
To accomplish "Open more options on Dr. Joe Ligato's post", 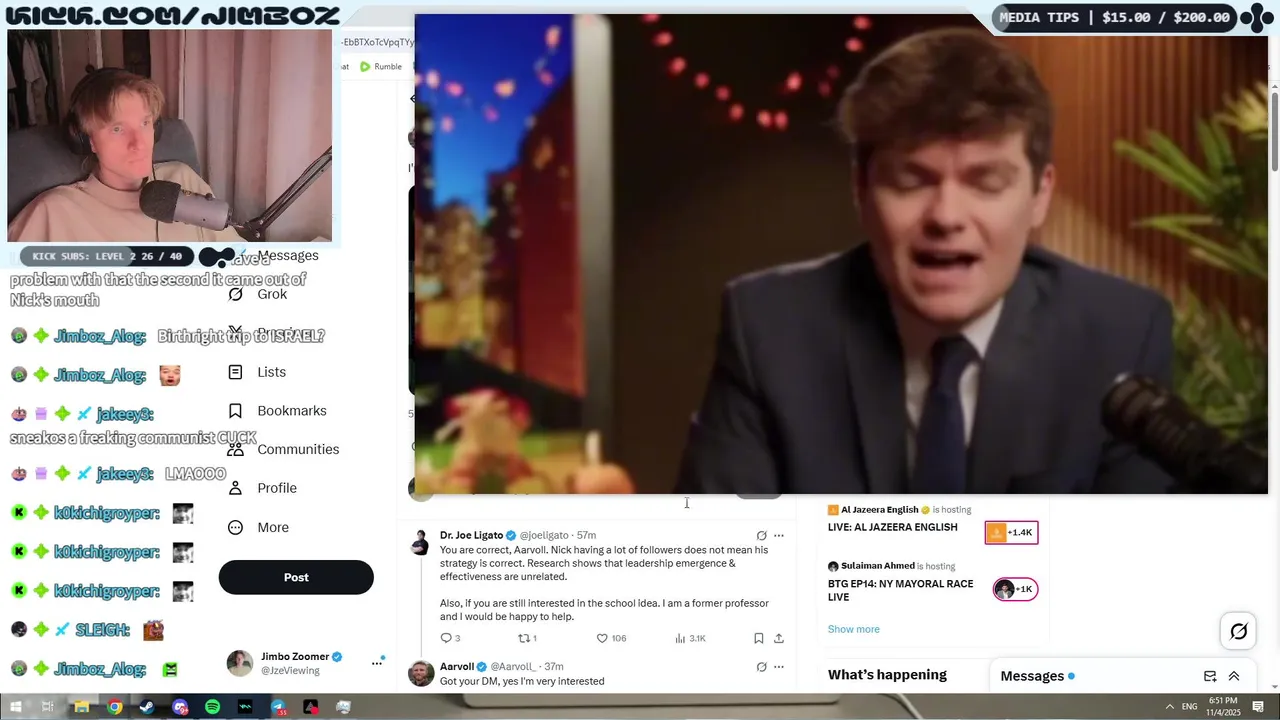I will click(779, 536).
